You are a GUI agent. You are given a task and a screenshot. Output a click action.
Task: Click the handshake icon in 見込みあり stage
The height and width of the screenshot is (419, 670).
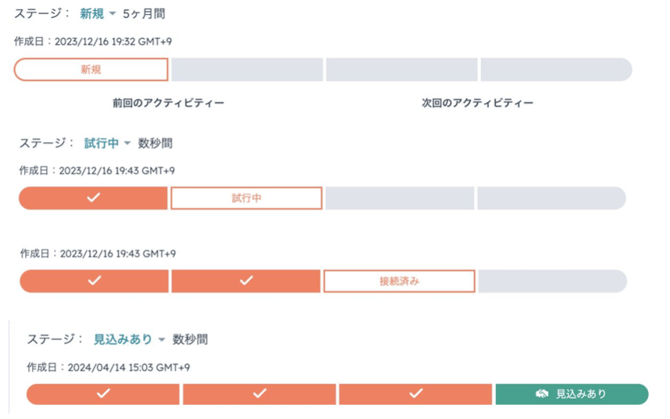click(x=542, y=393)
